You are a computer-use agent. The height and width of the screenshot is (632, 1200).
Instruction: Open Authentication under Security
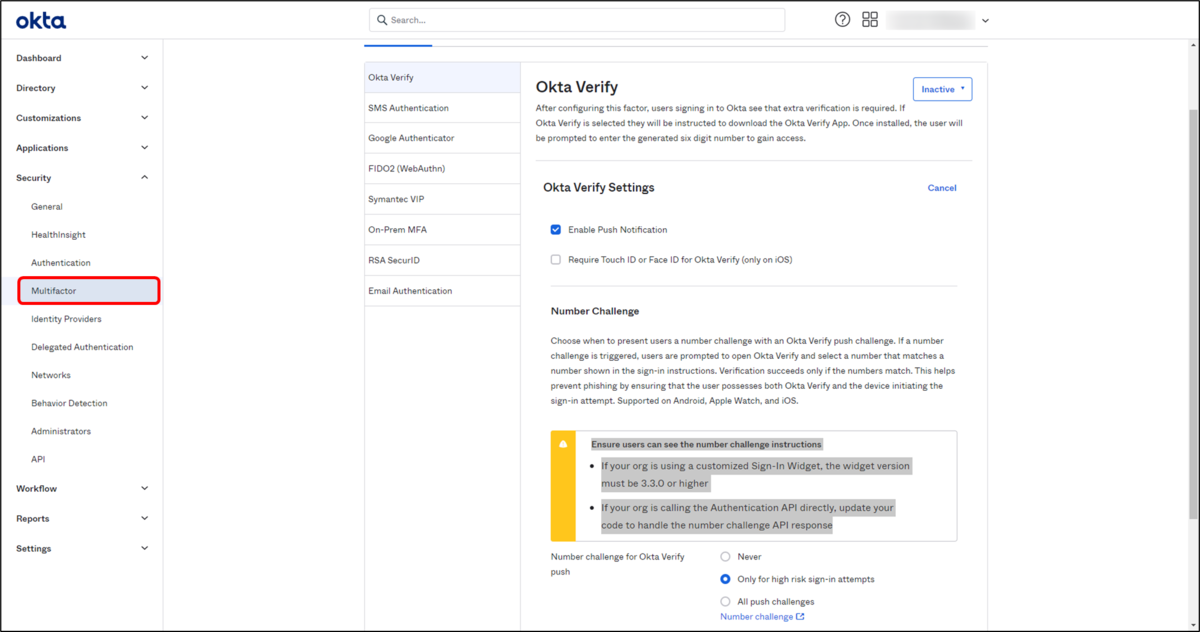click(x=61, y=263)
